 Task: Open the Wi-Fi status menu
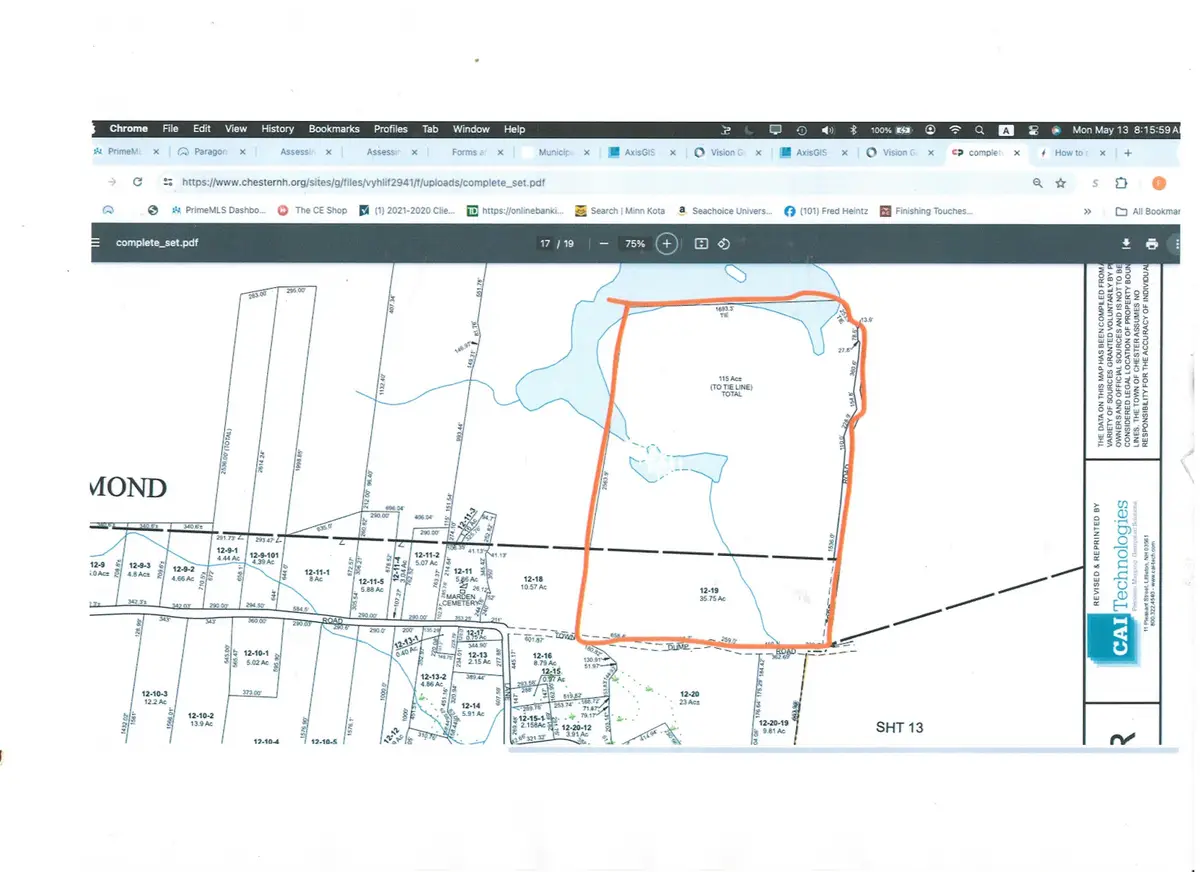pyautogui.click(x=955, y=129)
